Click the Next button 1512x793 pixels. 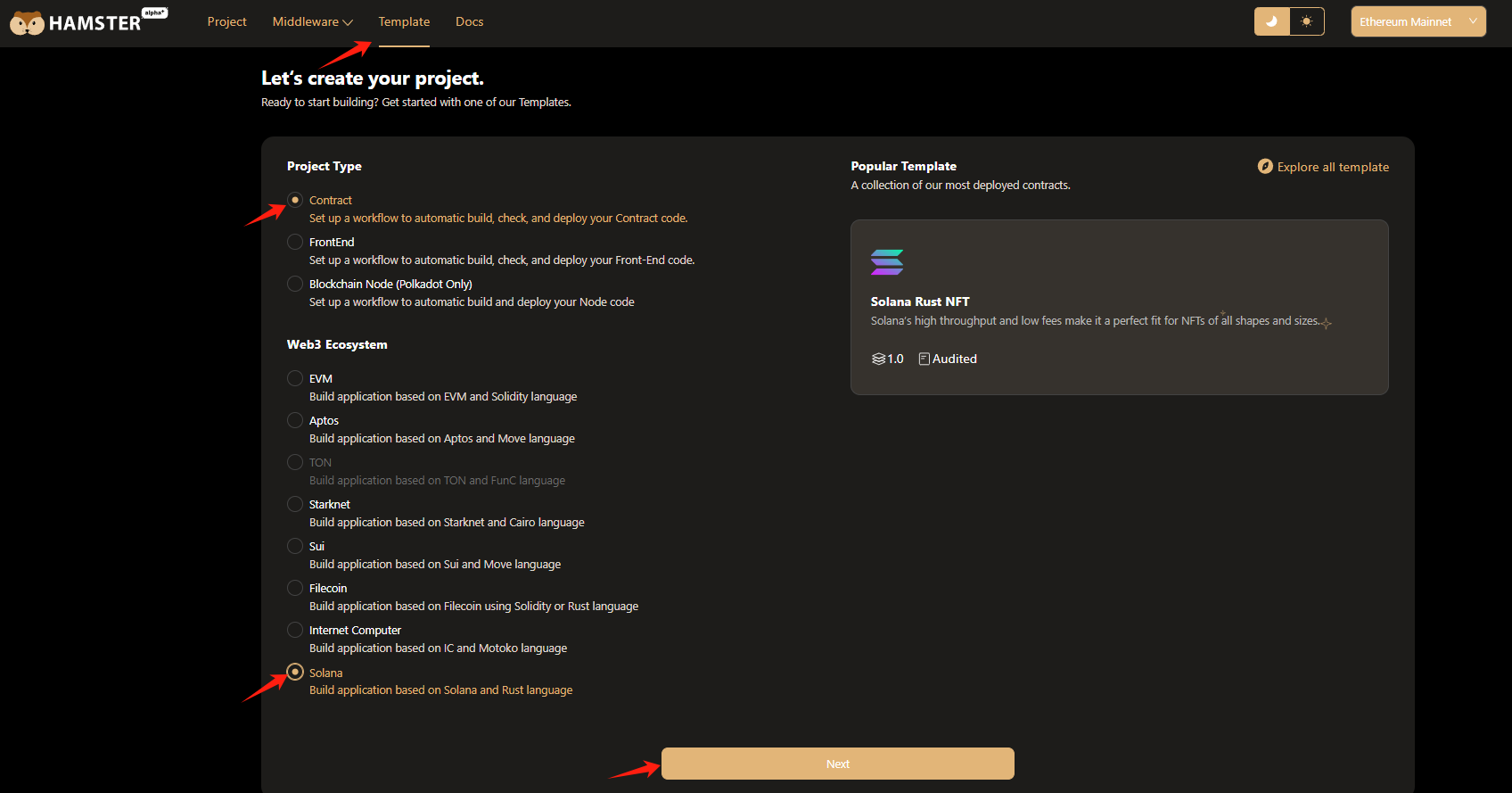click(838, 764)
